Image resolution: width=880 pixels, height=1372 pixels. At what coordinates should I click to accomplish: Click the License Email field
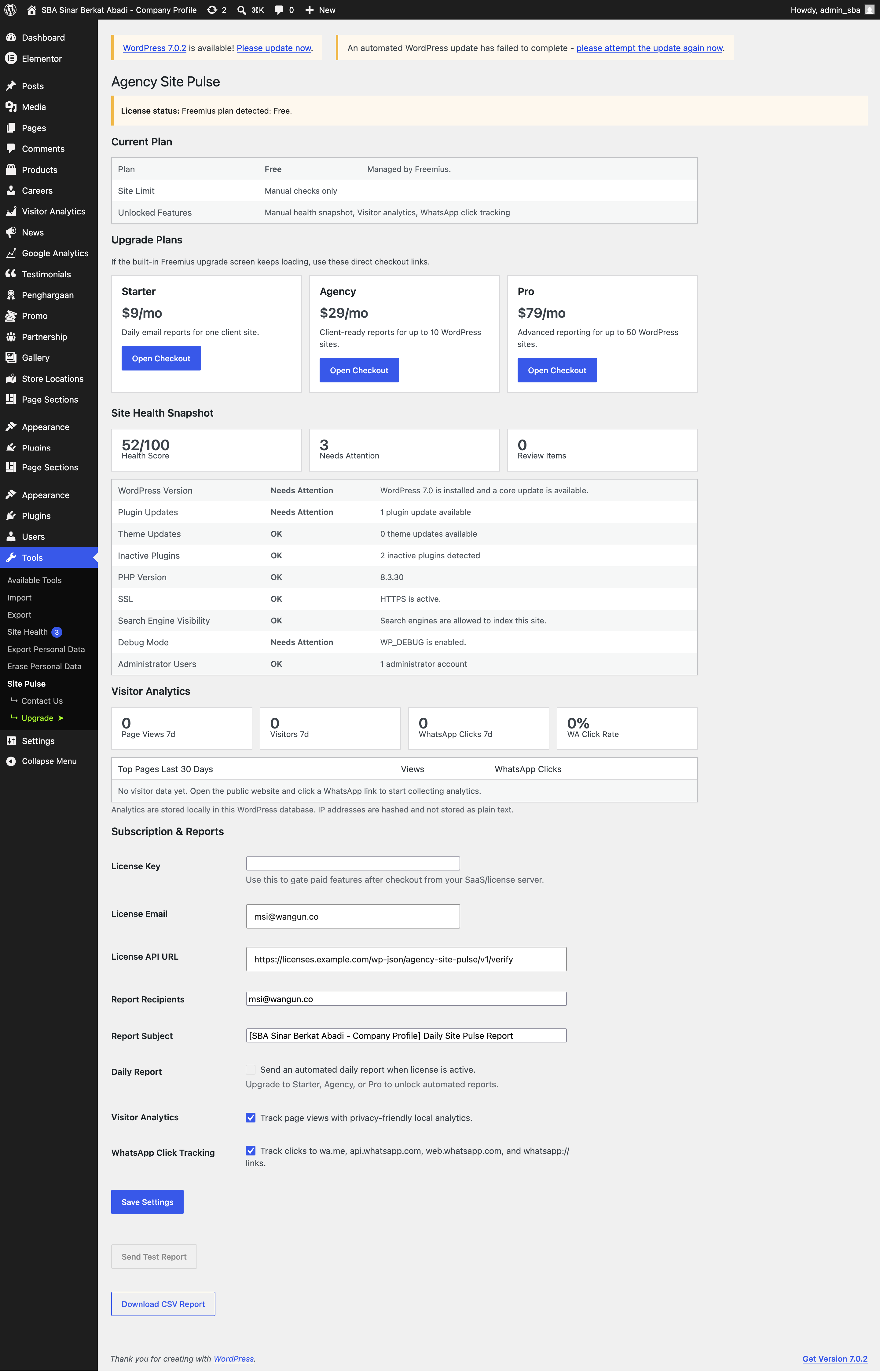click(353, 917)
